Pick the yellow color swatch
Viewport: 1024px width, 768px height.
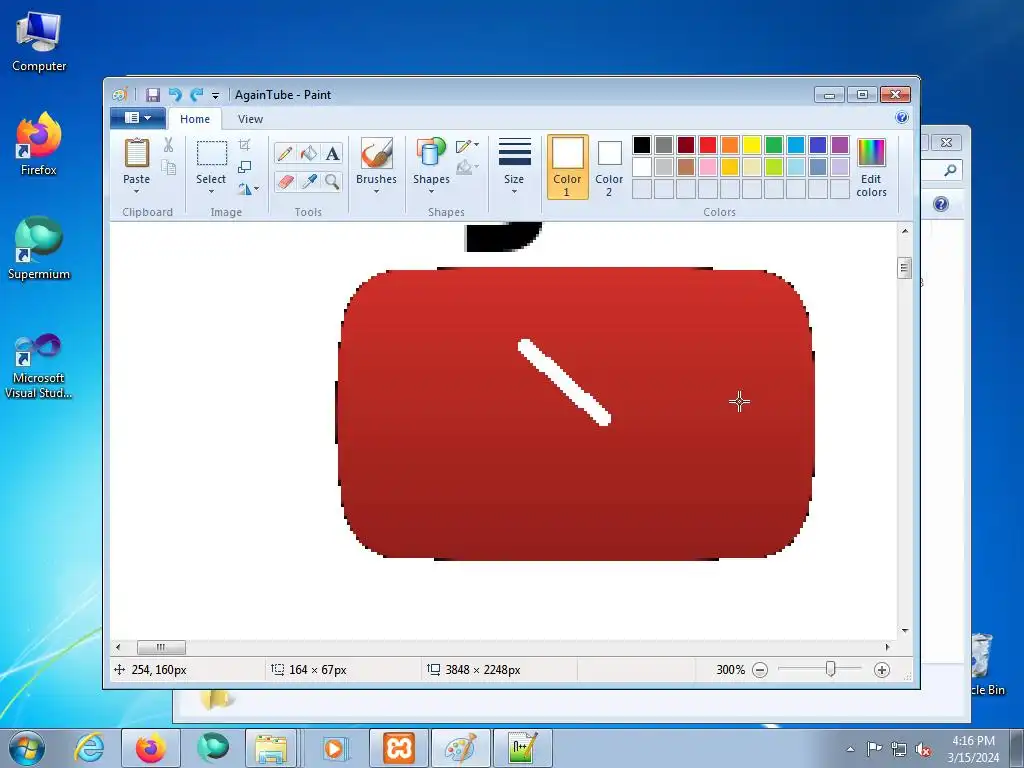752,145
